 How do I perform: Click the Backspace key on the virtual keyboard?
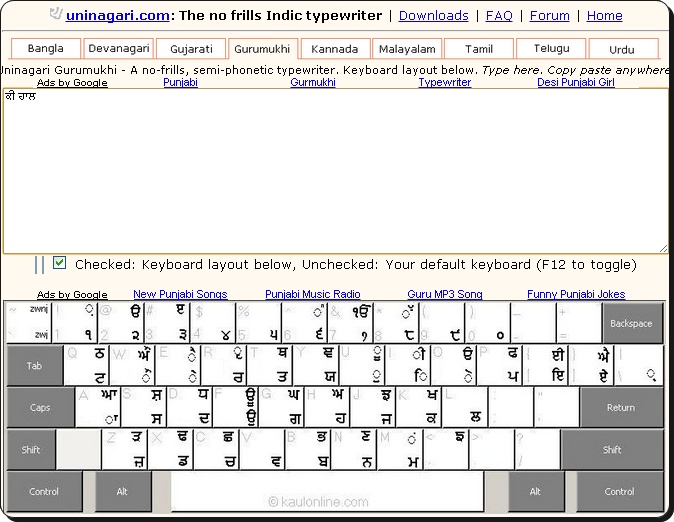tap(632, 323)
